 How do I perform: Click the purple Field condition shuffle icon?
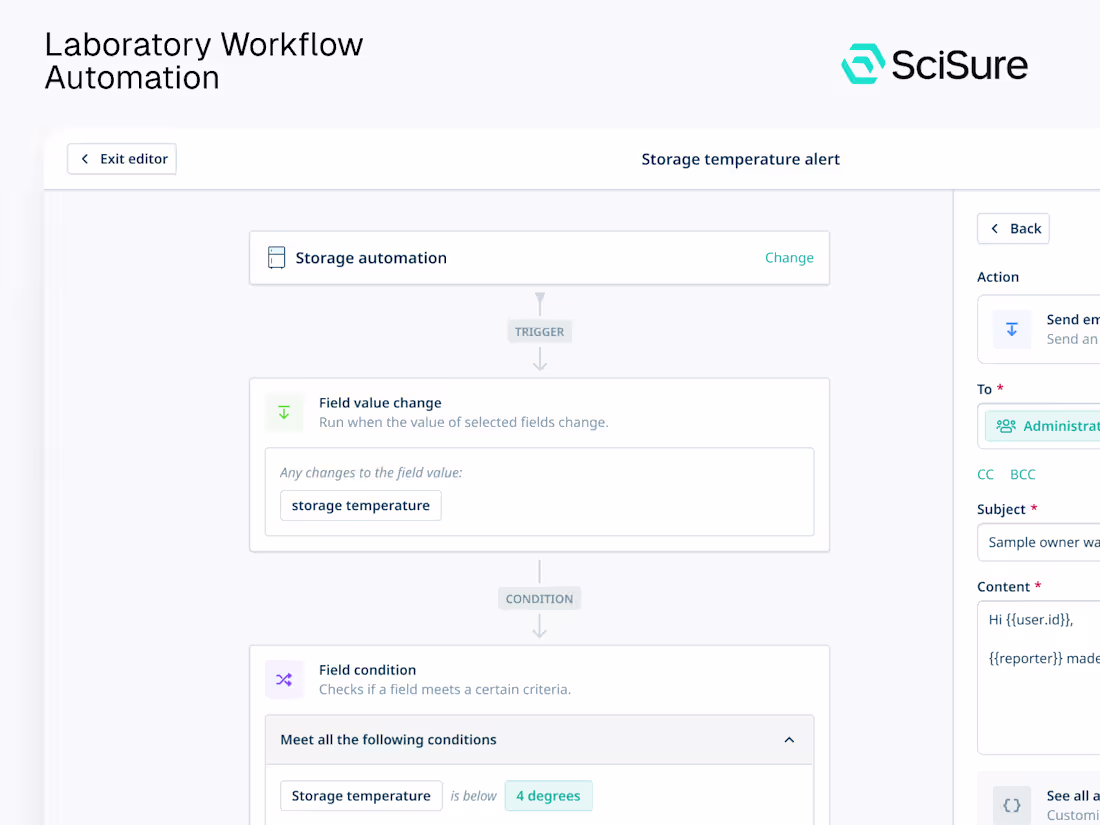point(284,679)
